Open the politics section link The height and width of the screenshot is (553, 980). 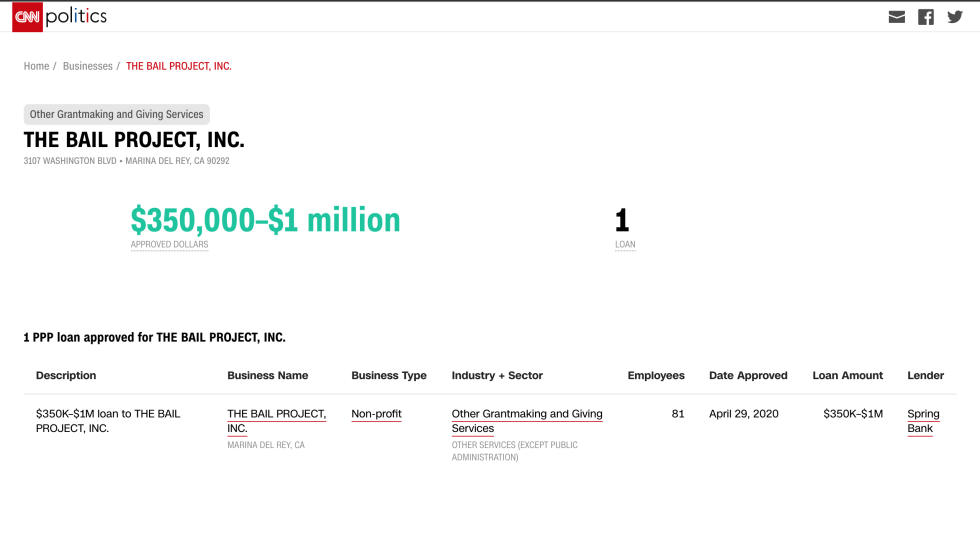pyautogui.click(x=76, y=17)
